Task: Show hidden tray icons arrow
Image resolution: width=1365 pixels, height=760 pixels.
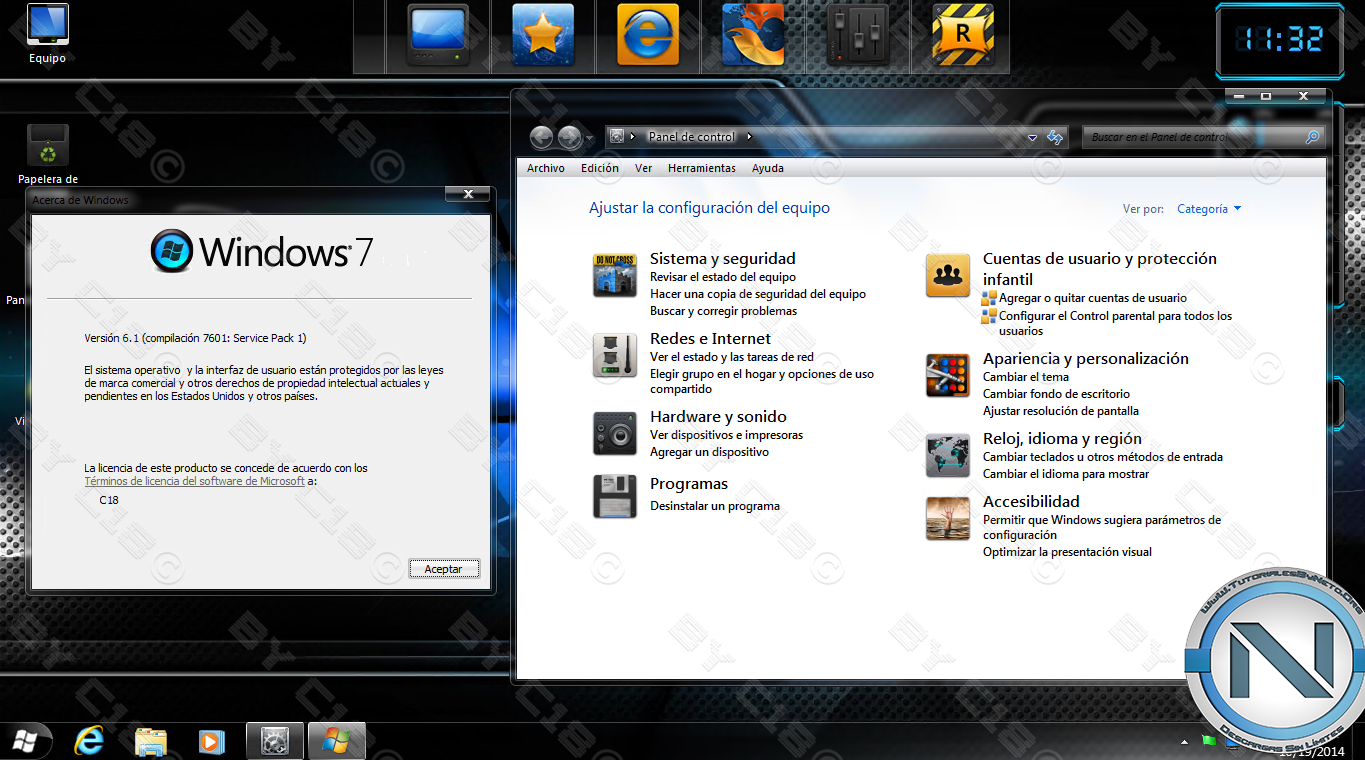Action: coord(1184,742)
